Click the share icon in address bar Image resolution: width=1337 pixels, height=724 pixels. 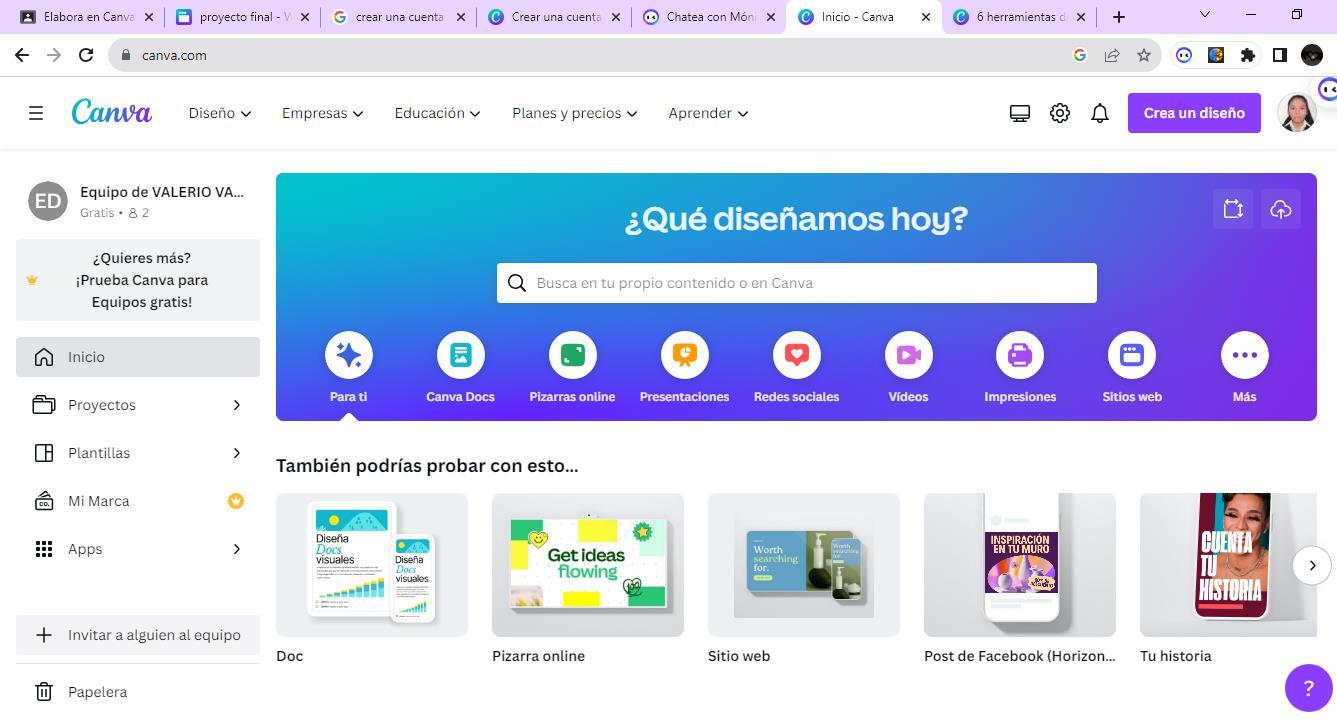click(x=1112, y=55)
